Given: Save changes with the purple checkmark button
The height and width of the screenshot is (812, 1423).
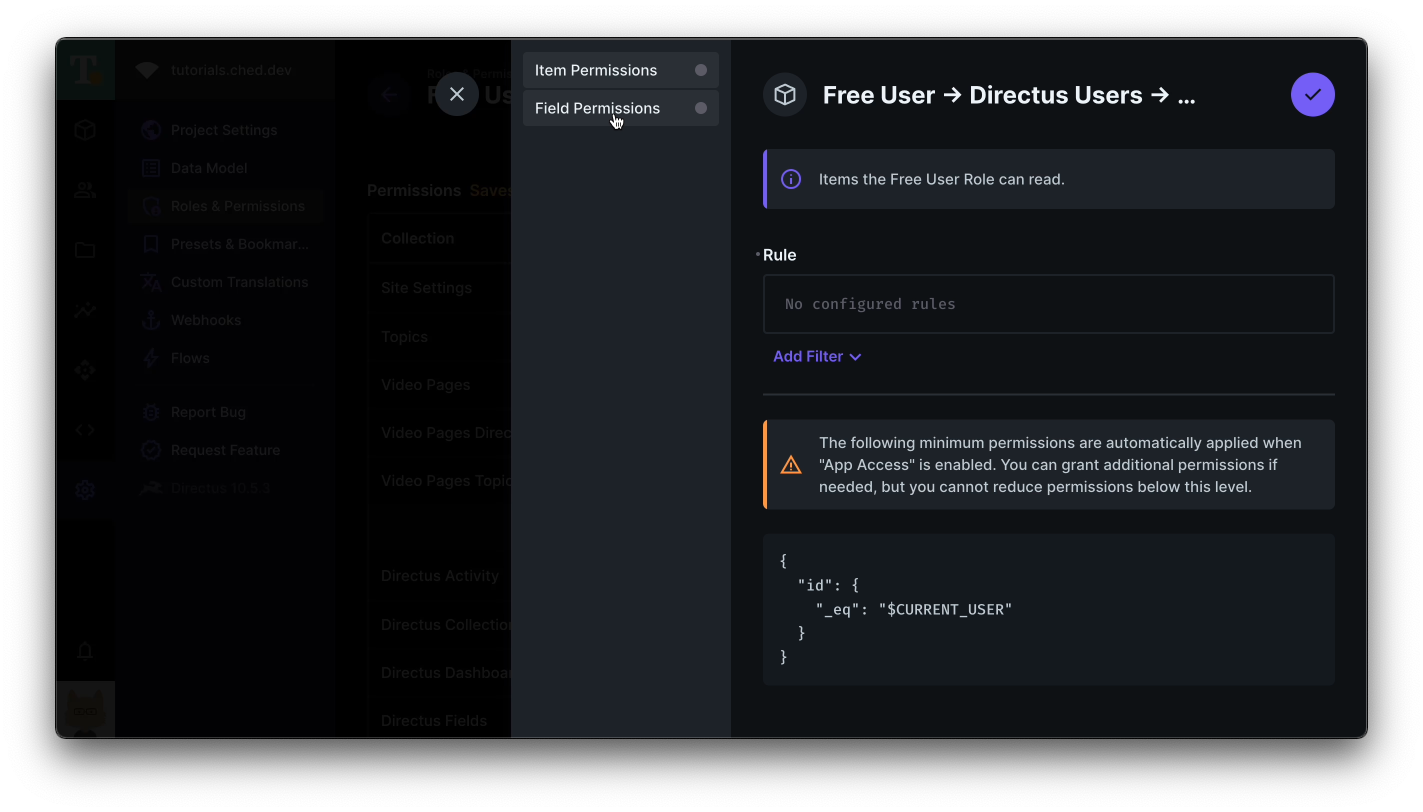Looking at the screenshot, I should (1312, 94).
